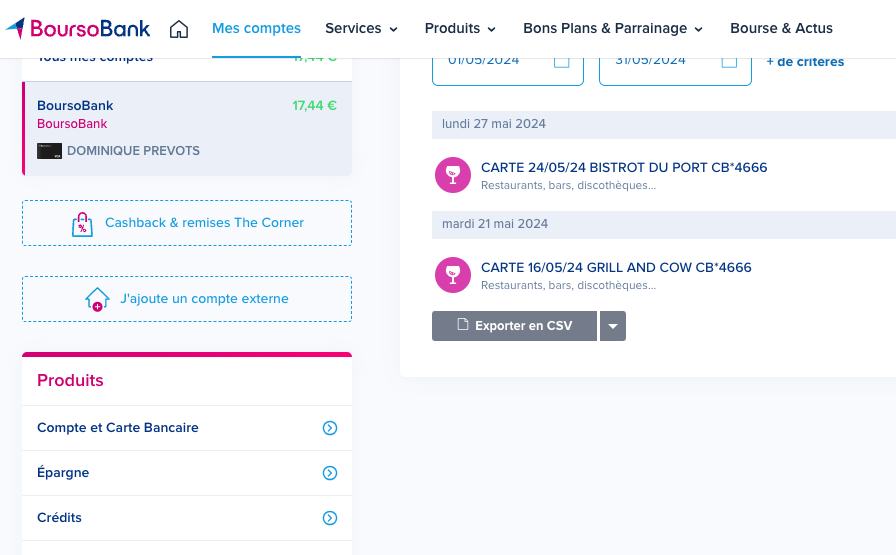Click the 17,44 € account balance

(314, 106)
